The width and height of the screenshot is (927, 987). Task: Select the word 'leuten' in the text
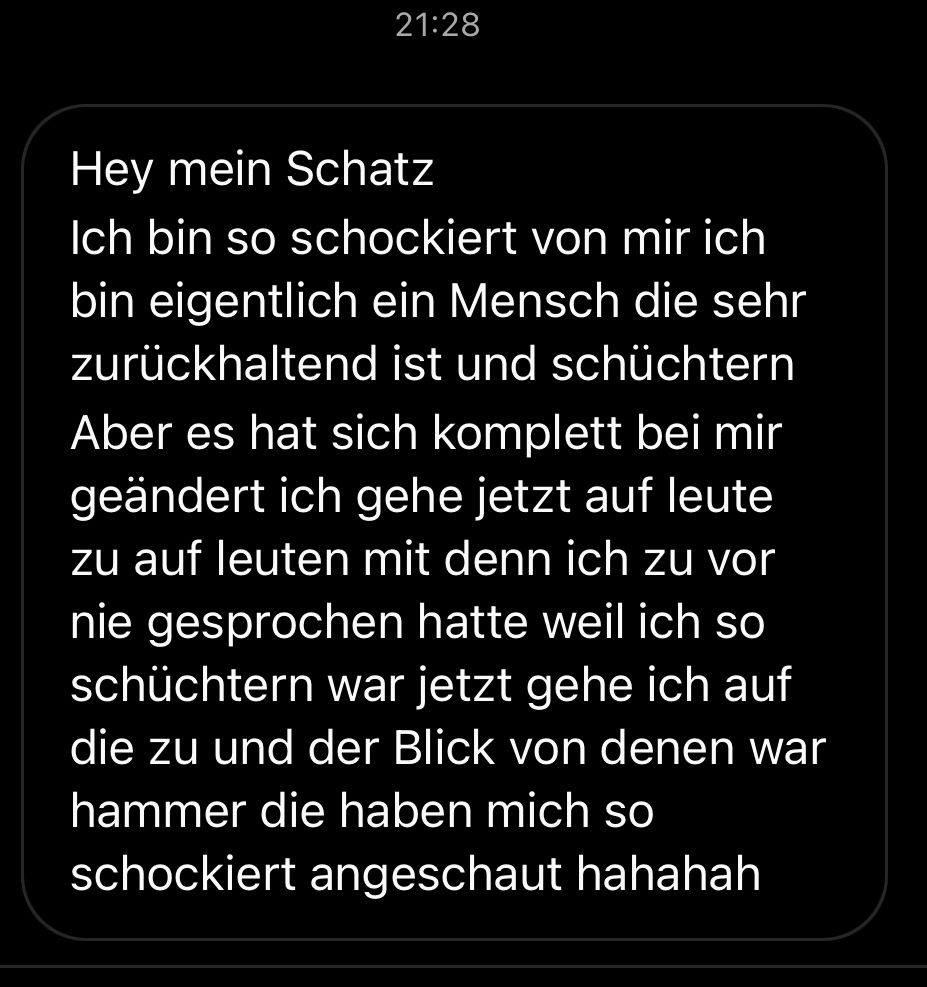click(x=283, y=559)
